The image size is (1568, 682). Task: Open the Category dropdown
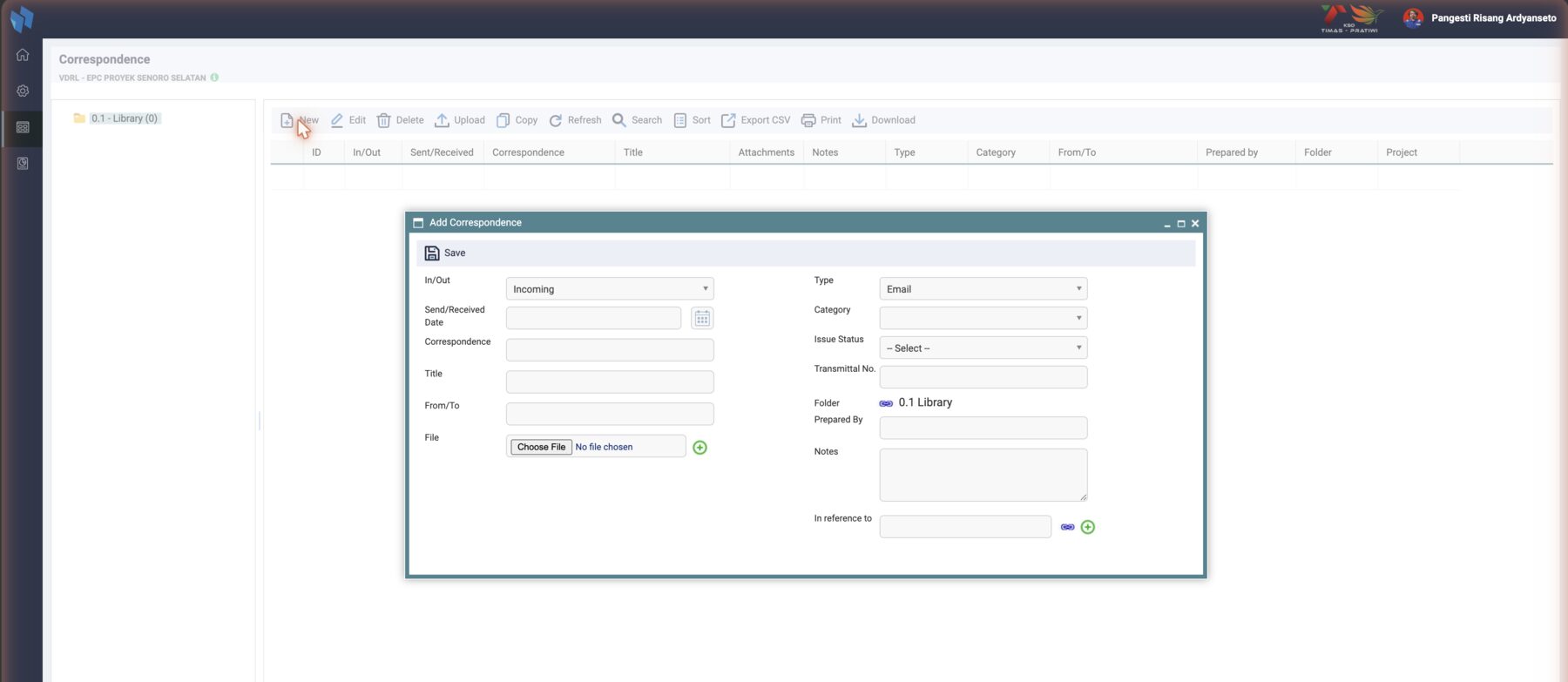pyautogui.click(x=983, y=318)
